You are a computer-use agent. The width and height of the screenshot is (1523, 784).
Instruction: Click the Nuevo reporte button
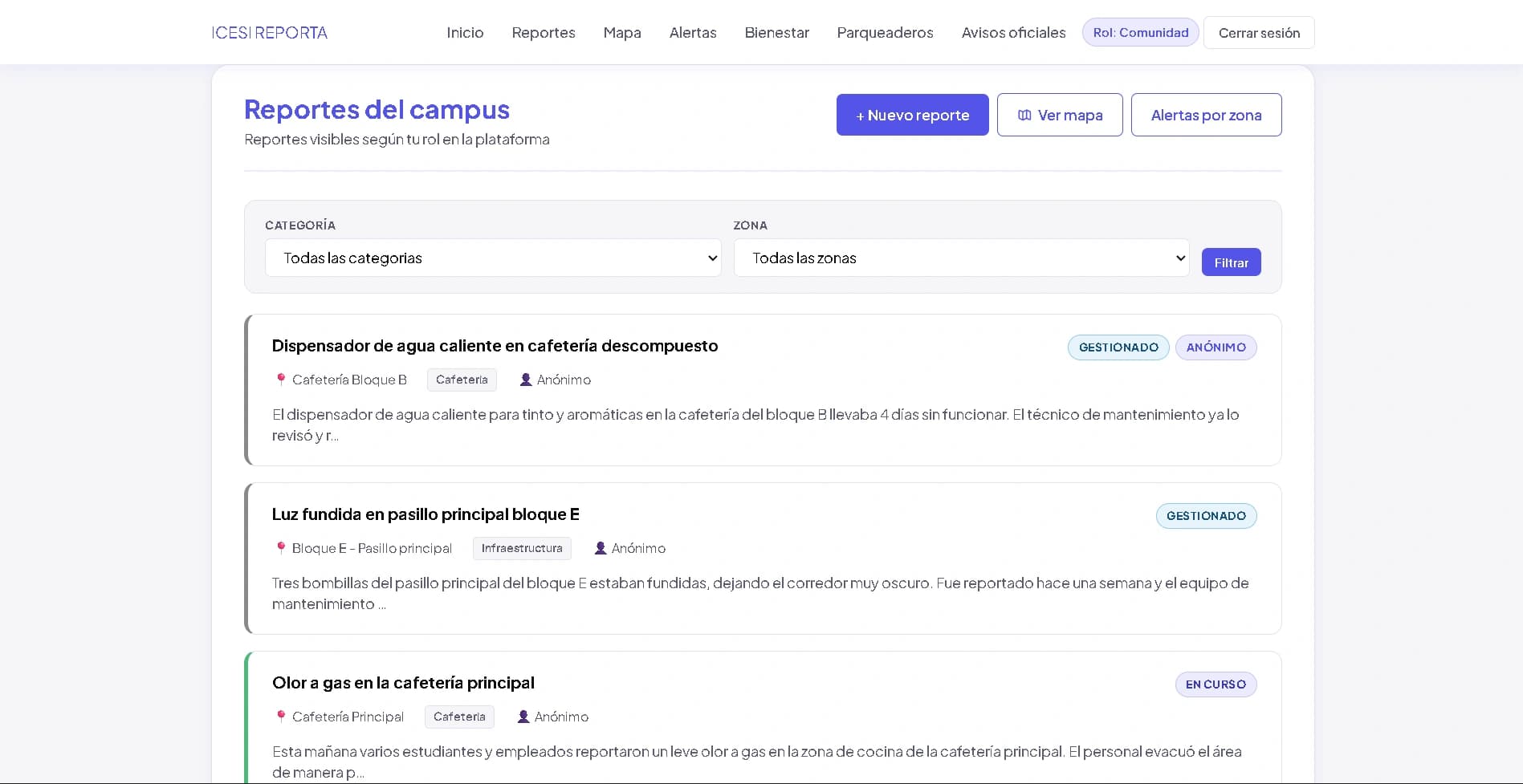click(x=912, y=115)
